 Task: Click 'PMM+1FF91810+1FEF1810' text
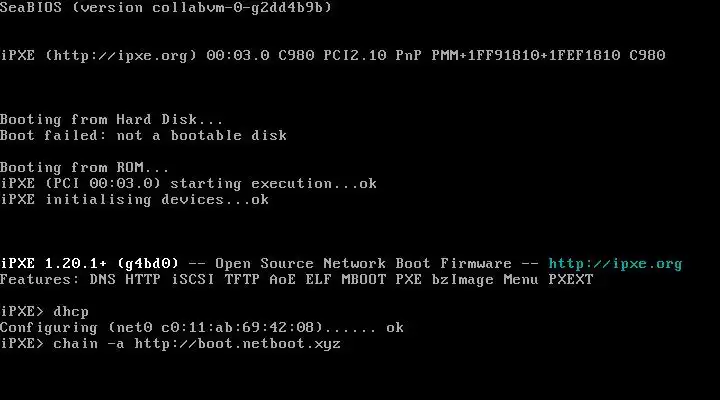(x=526, y=56)
